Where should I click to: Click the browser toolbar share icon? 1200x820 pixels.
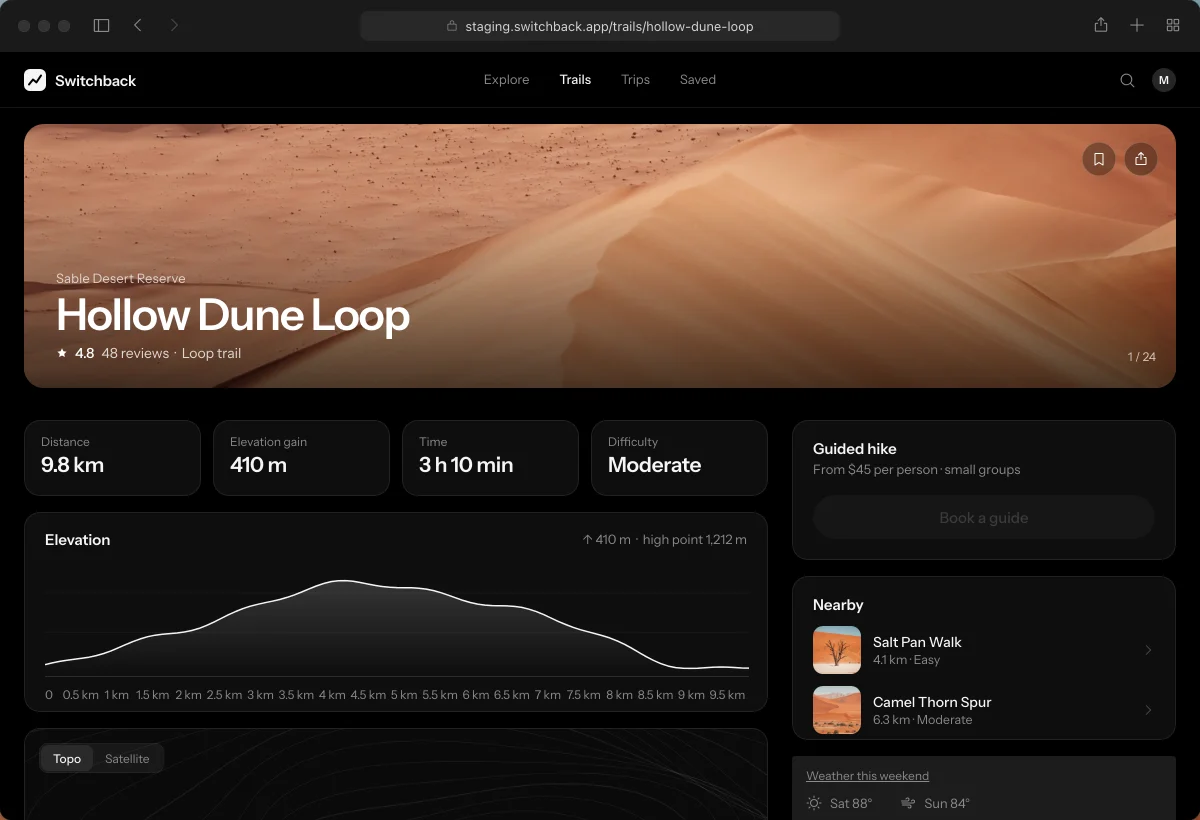coord(1101,25)
